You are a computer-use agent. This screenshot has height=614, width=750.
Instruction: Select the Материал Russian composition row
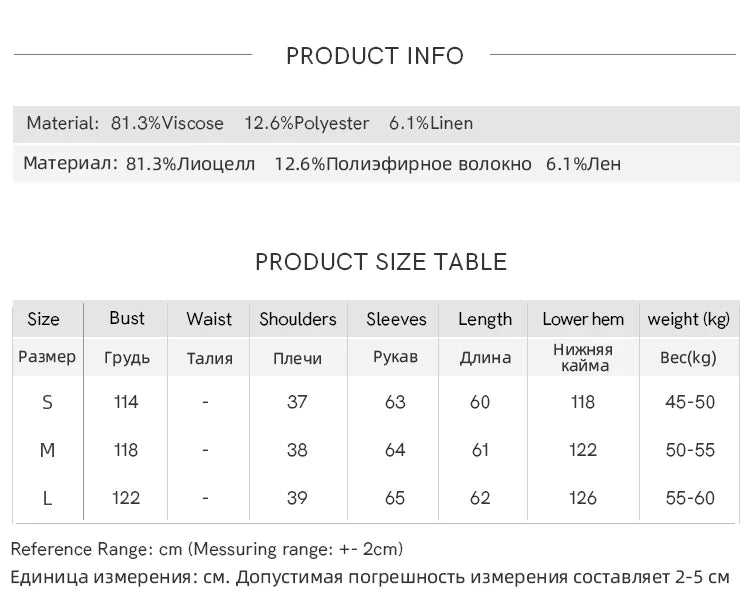[x=376, y=164]
